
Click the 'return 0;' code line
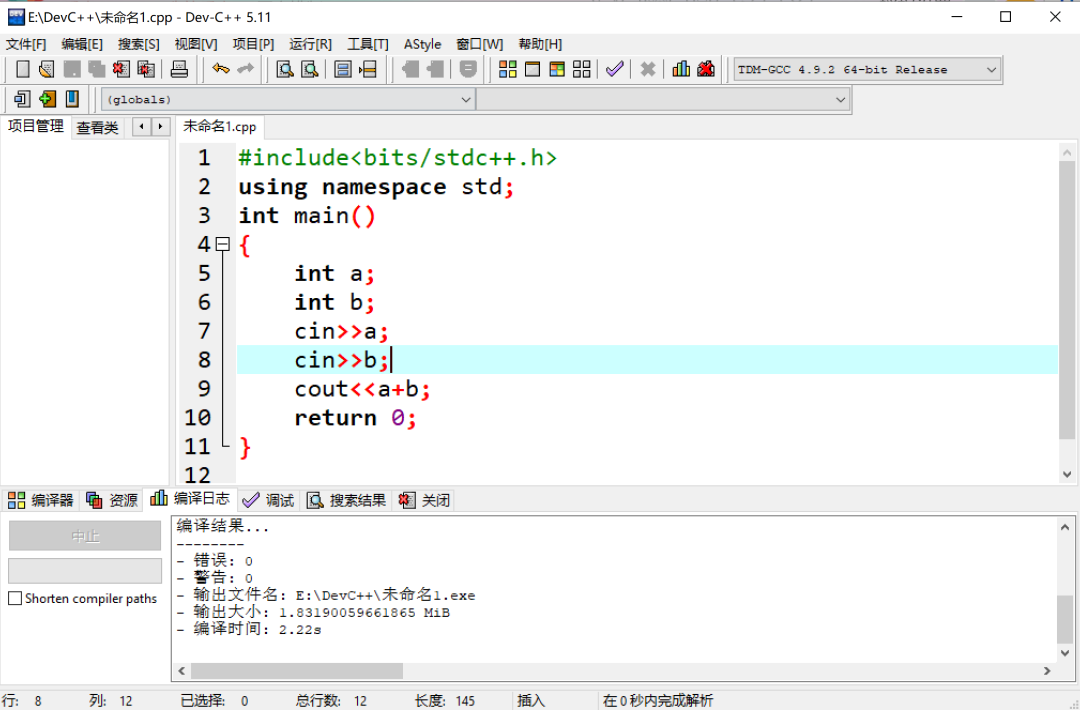tap(355, 418)
